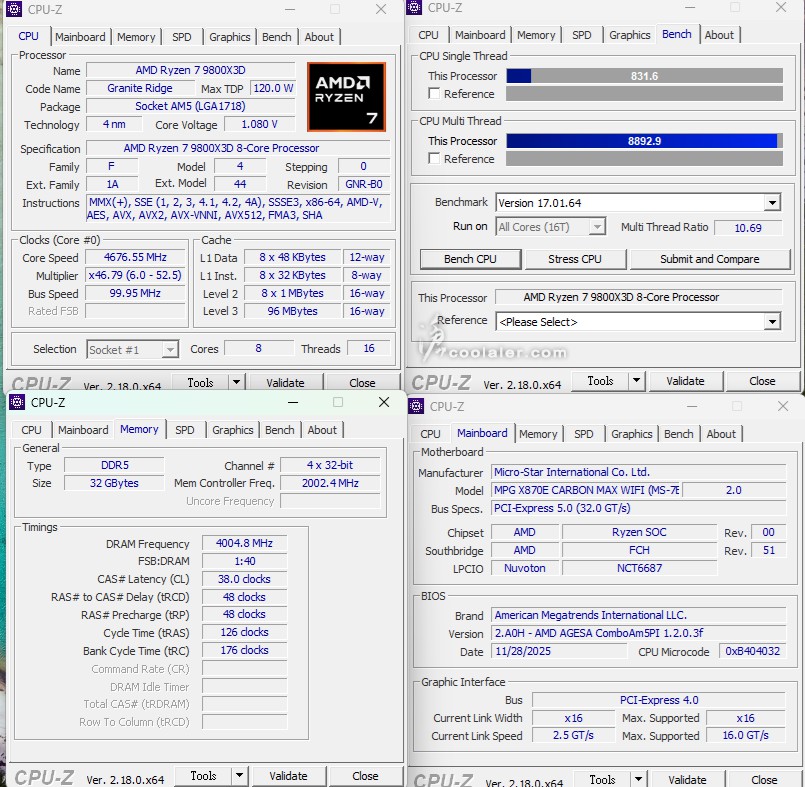This screenshot has height=787, width=805.
Task: Open the Tools dropdown arrow in Mainboard window
Action: 638,779
